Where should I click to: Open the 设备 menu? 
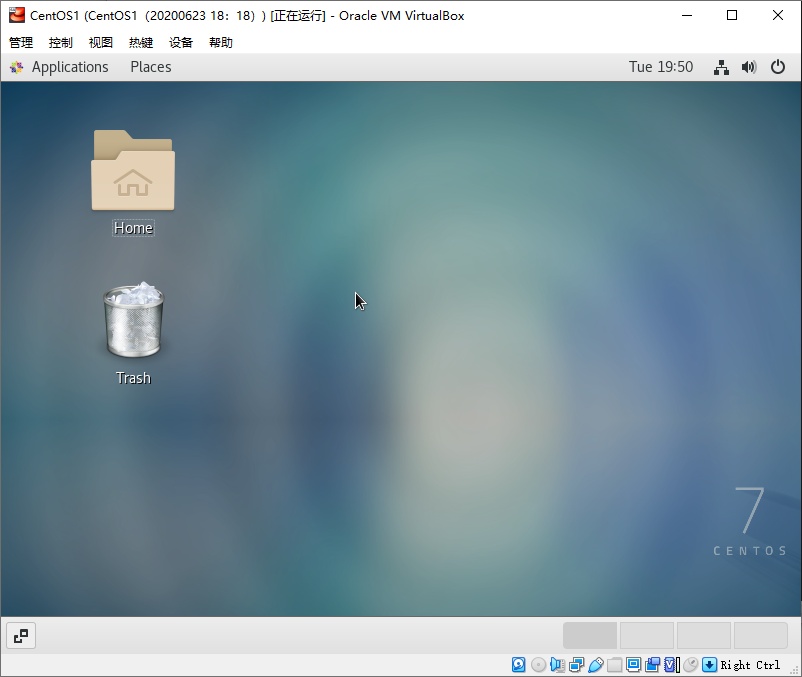[181, 42]
